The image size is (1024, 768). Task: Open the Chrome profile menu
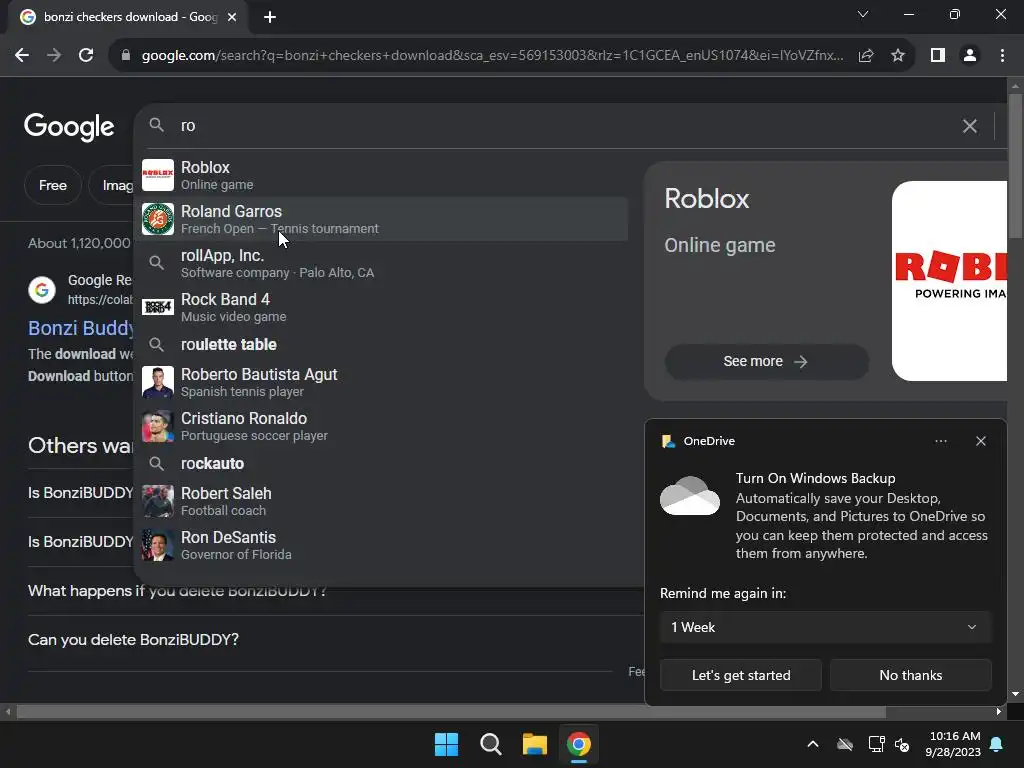970,56
